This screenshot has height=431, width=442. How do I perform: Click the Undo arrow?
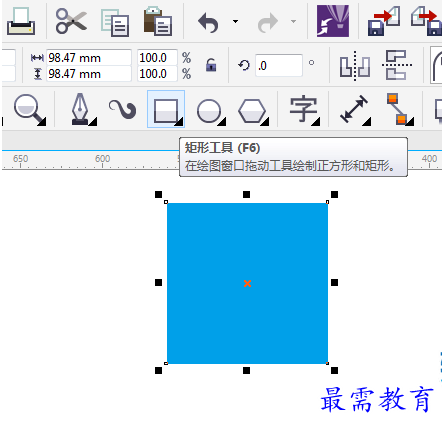[x=208, y=23]
